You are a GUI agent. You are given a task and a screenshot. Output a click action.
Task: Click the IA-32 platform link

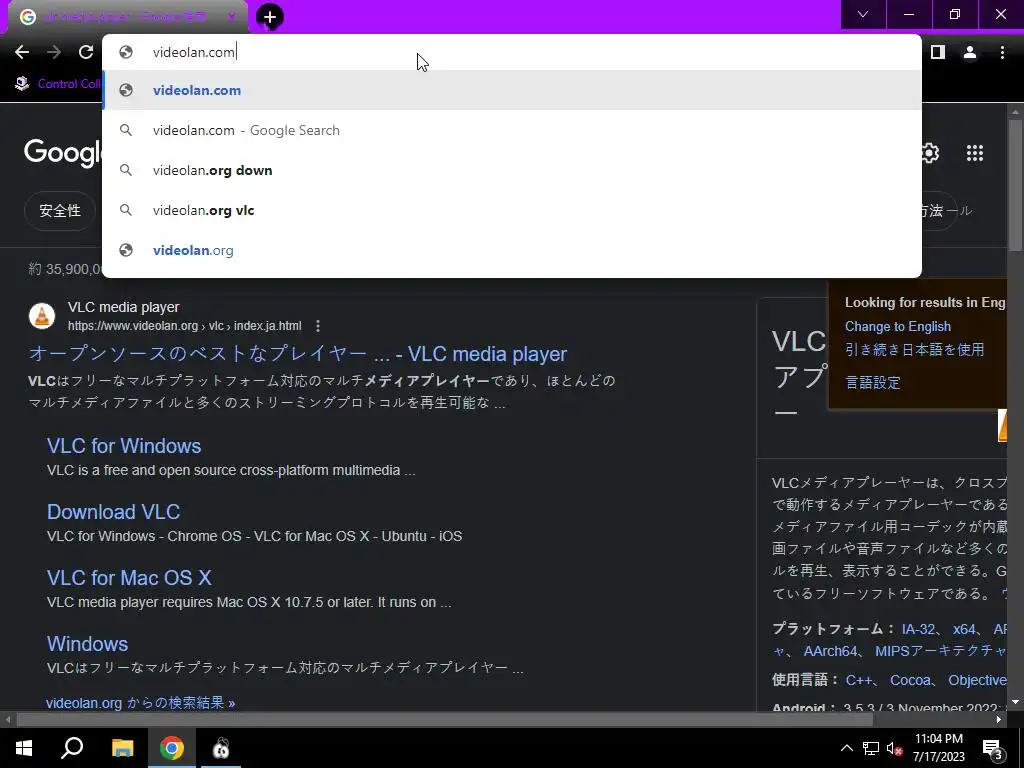point(918,629)
